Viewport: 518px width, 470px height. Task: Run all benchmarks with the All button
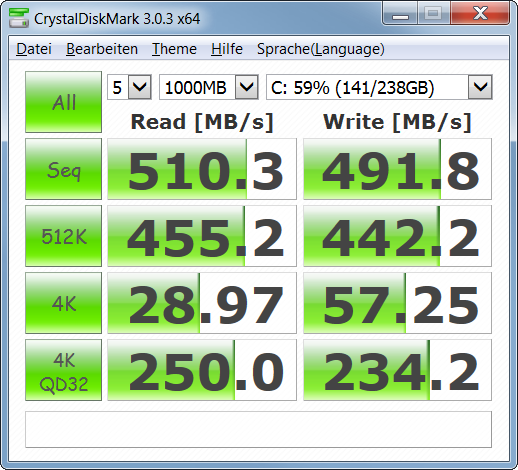pos(63,102)
